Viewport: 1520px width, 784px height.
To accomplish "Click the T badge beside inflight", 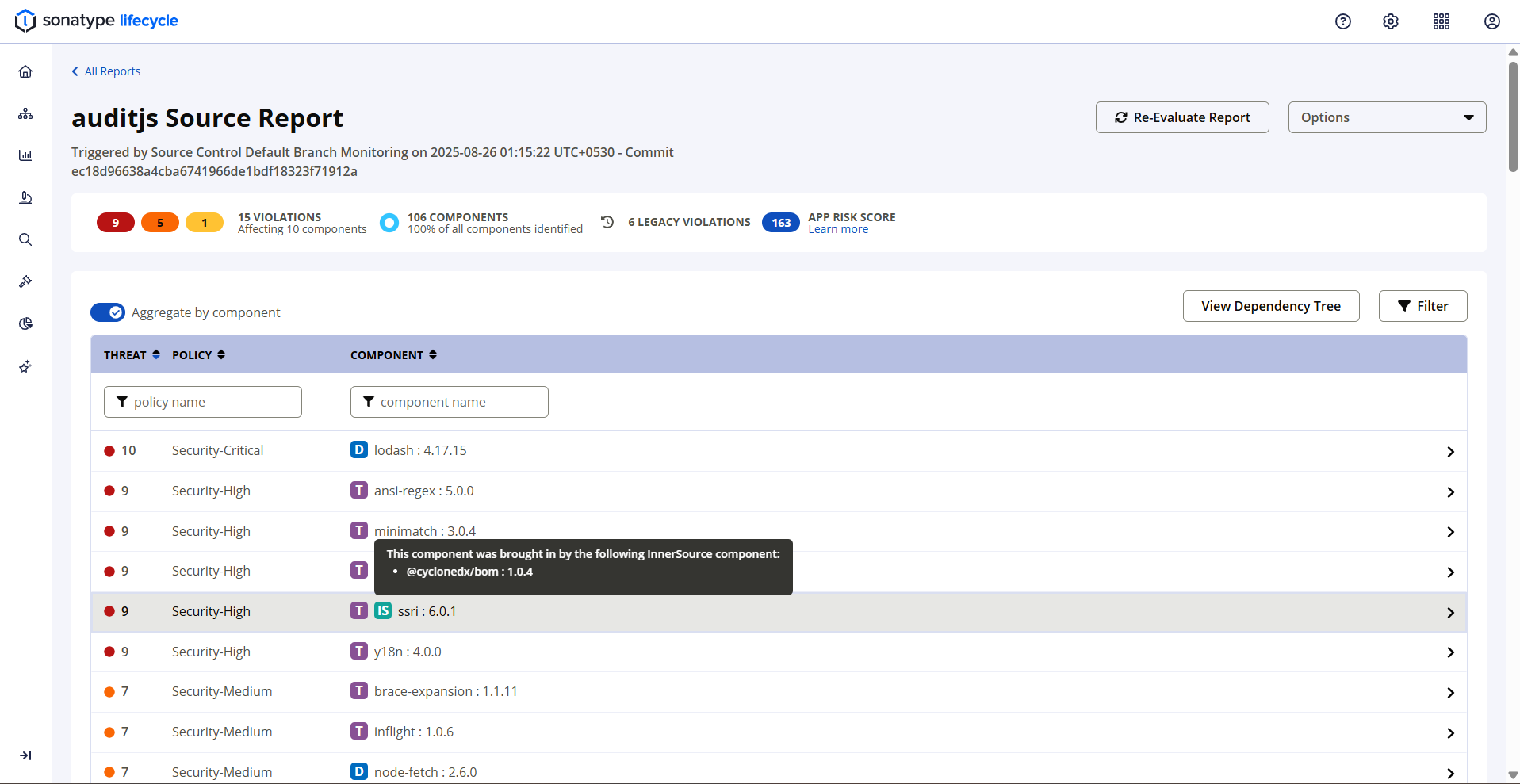I will (x=359, y=731).
